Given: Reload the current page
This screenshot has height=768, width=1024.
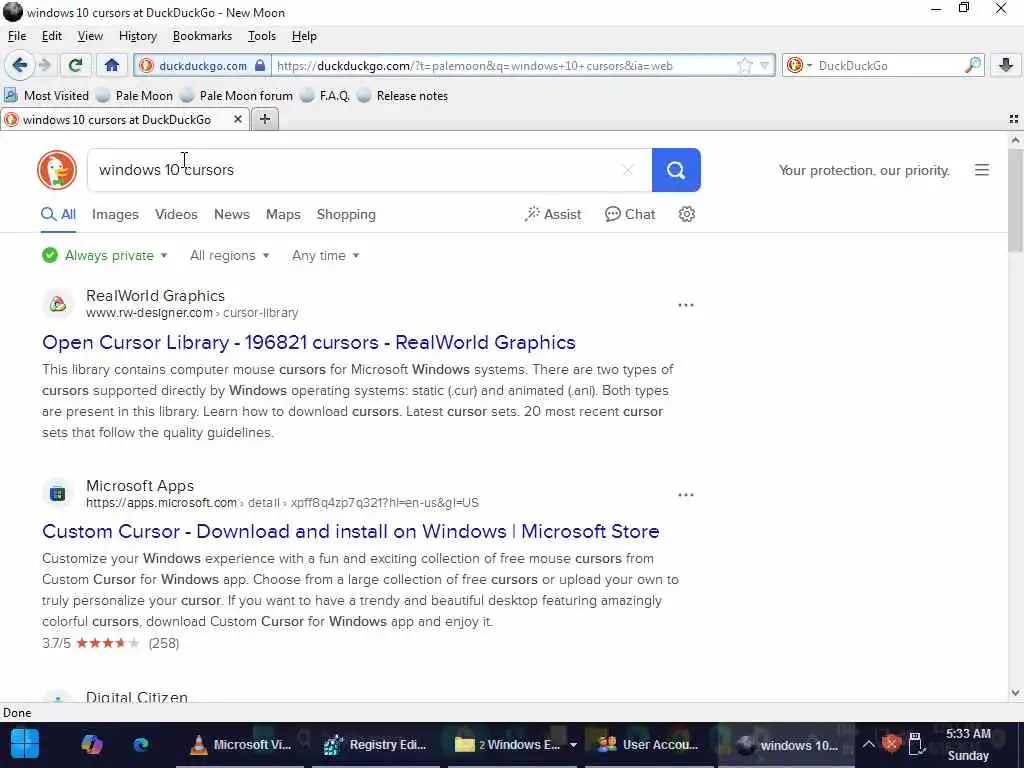Looking at the screenshot, I should coord(76,65).
